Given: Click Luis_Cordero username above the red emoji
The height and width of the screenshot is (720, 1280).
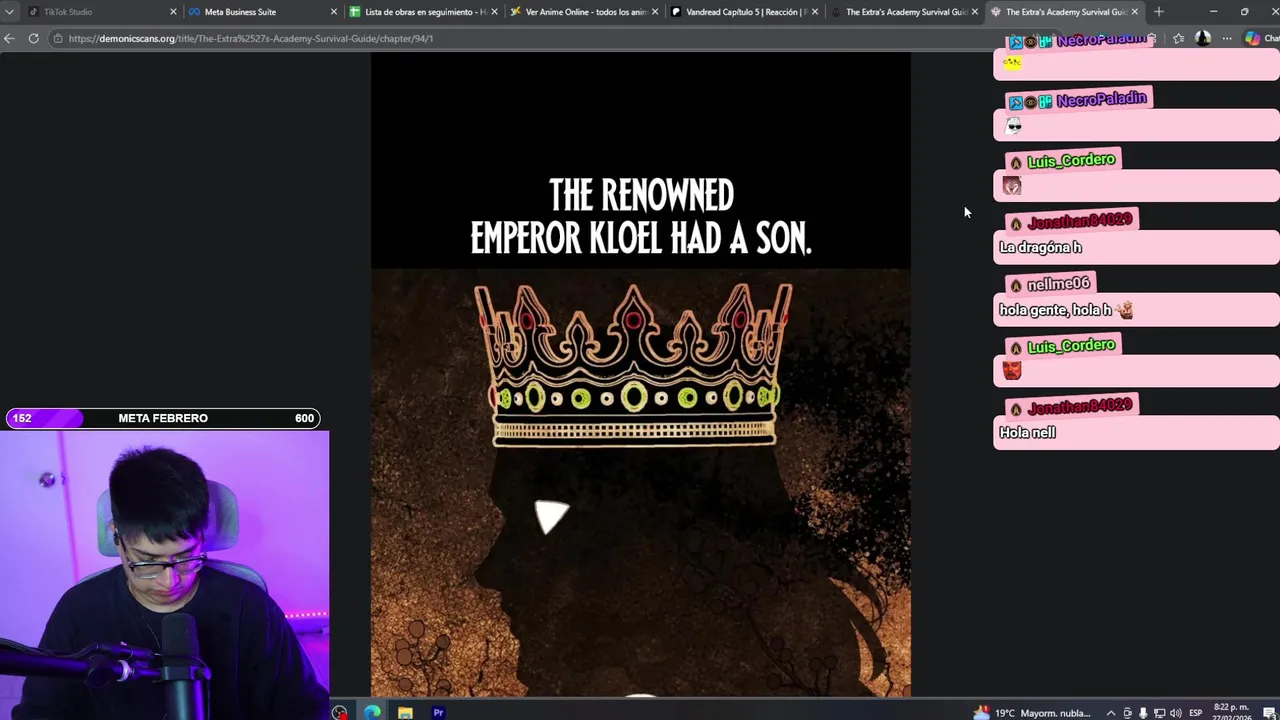Looking at the screenshot, I should pyautogui.click(x=1070, y=345).
